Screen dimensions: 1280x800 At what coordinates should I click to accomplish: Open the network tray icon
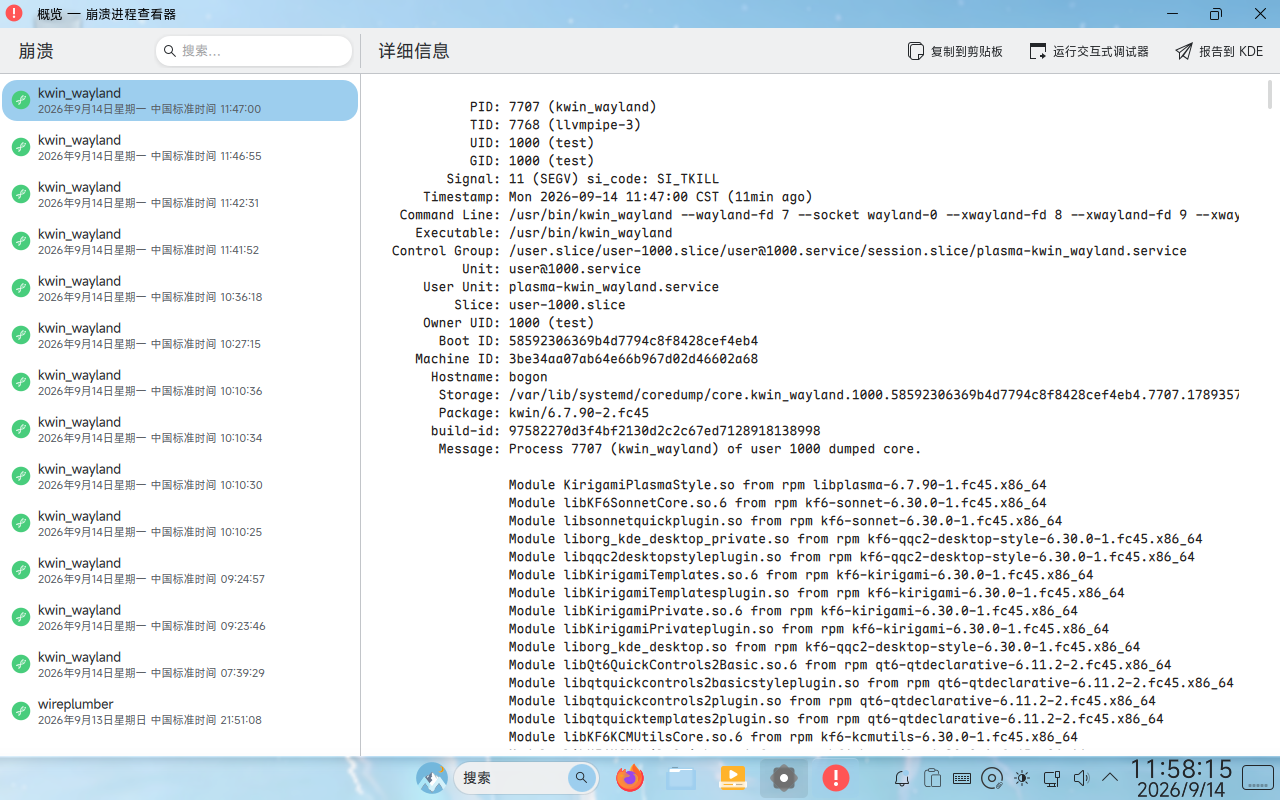1051,778
